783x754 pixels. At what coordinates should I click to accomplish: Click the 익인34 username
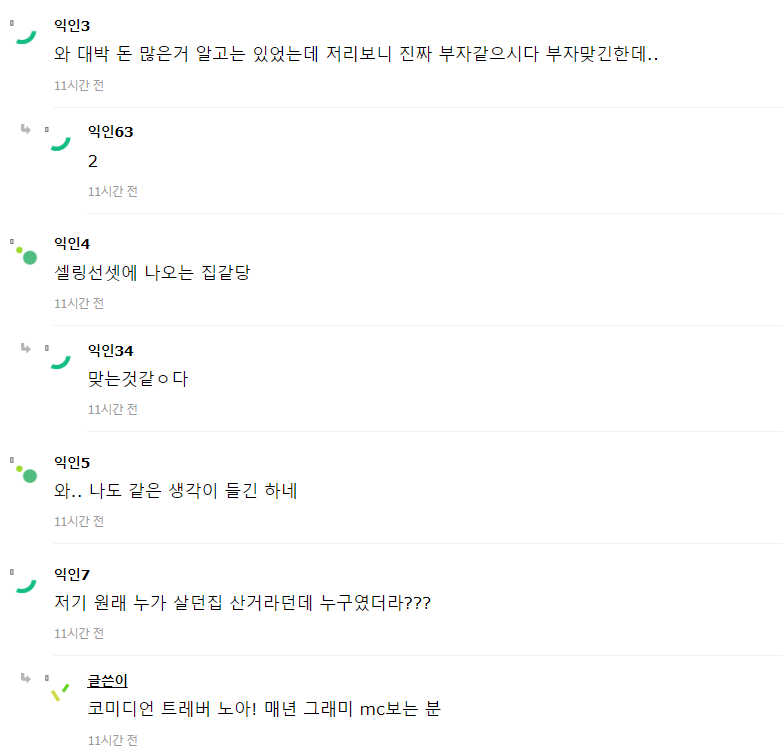pyautogui.click(x=110, y=350)
